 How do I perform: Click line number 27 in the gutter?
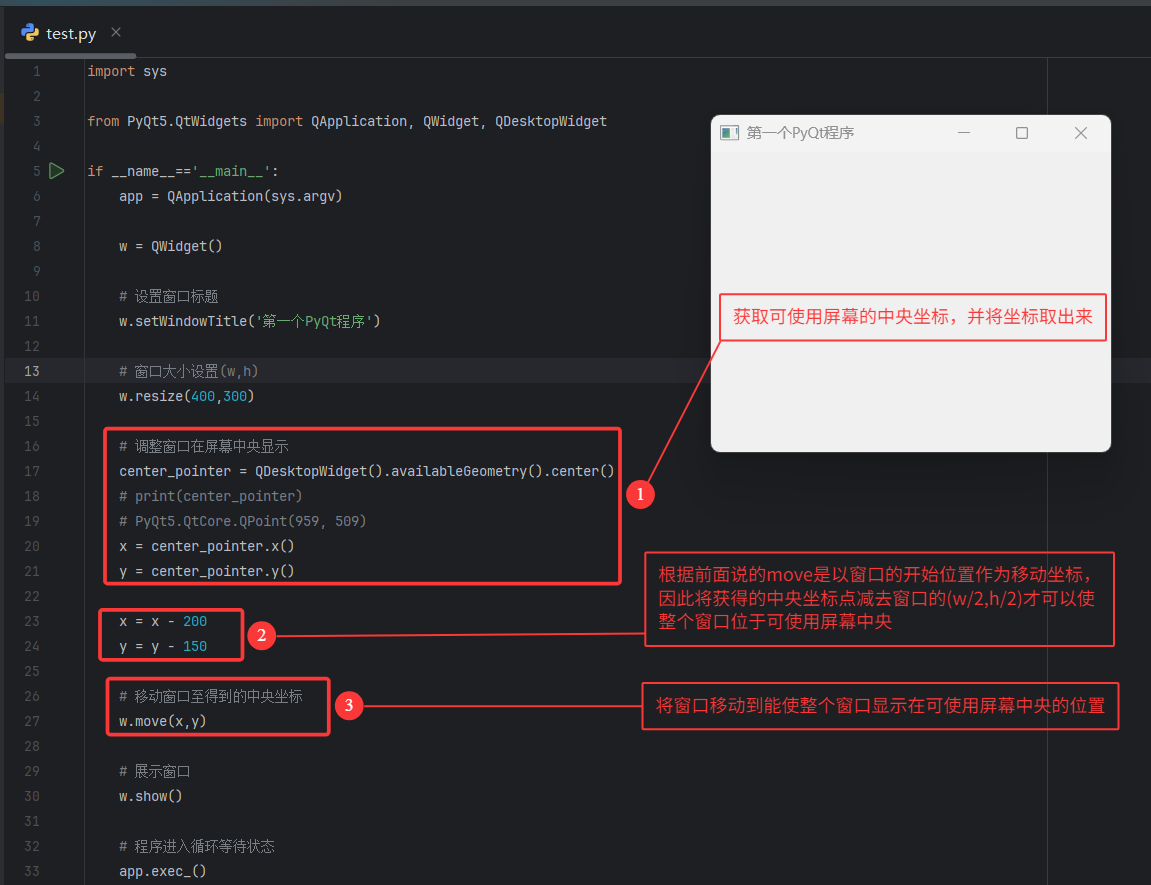tap(32, 721)
